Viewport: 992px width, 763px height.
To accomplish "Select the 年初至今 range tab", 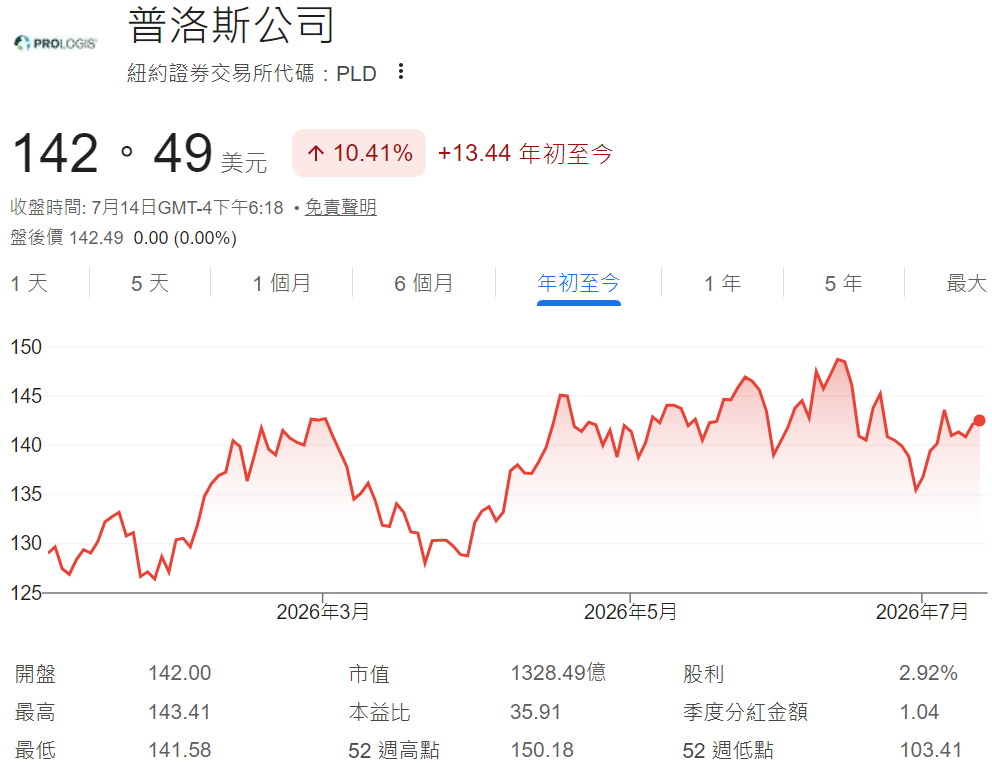I will (578, 283).
